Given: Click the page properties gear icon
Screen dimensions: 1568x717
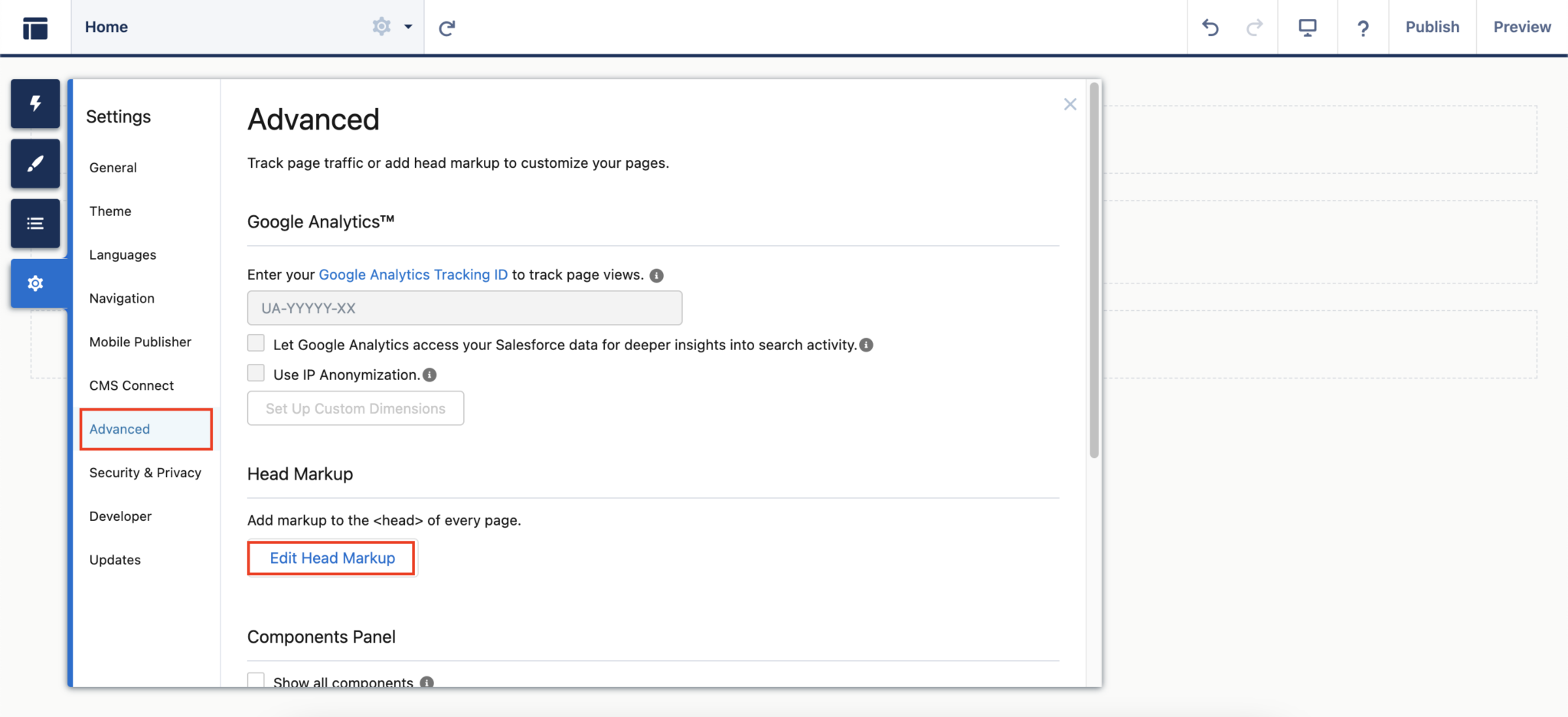Looking at the screenshot, I should (x=381, y=27).
